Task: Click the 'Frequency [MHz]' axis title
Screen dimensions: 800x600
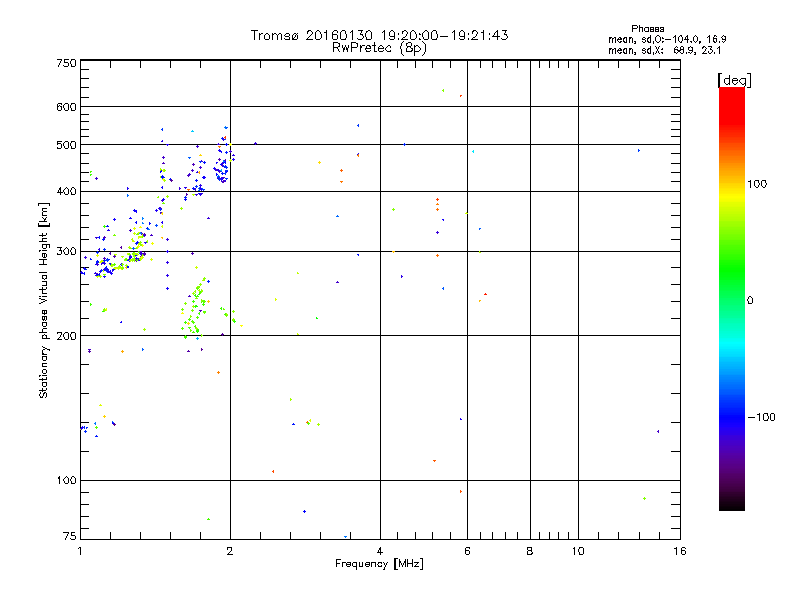Action: 379,564
